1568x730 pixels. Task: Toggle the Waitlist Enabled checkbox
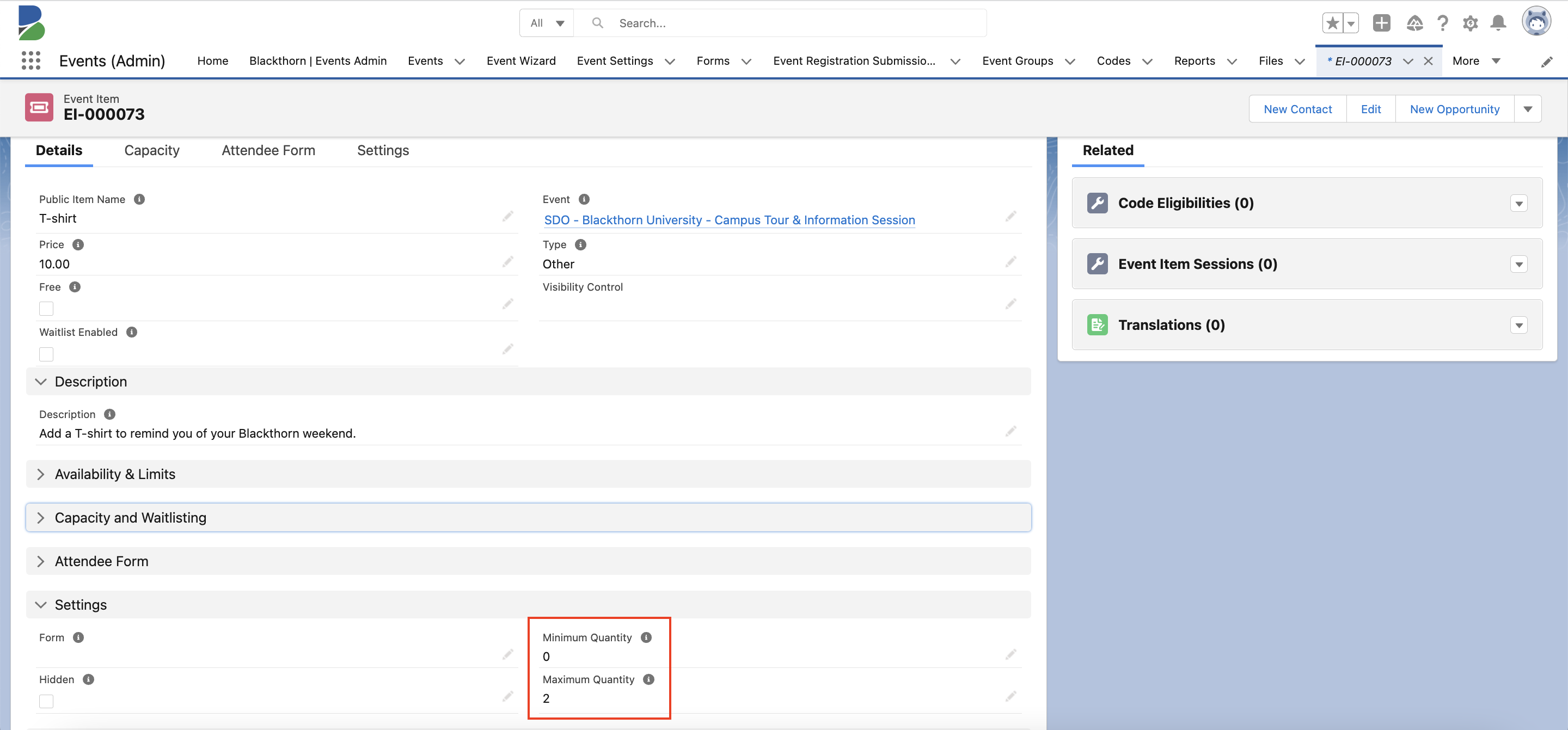click(x=46, y=354)
